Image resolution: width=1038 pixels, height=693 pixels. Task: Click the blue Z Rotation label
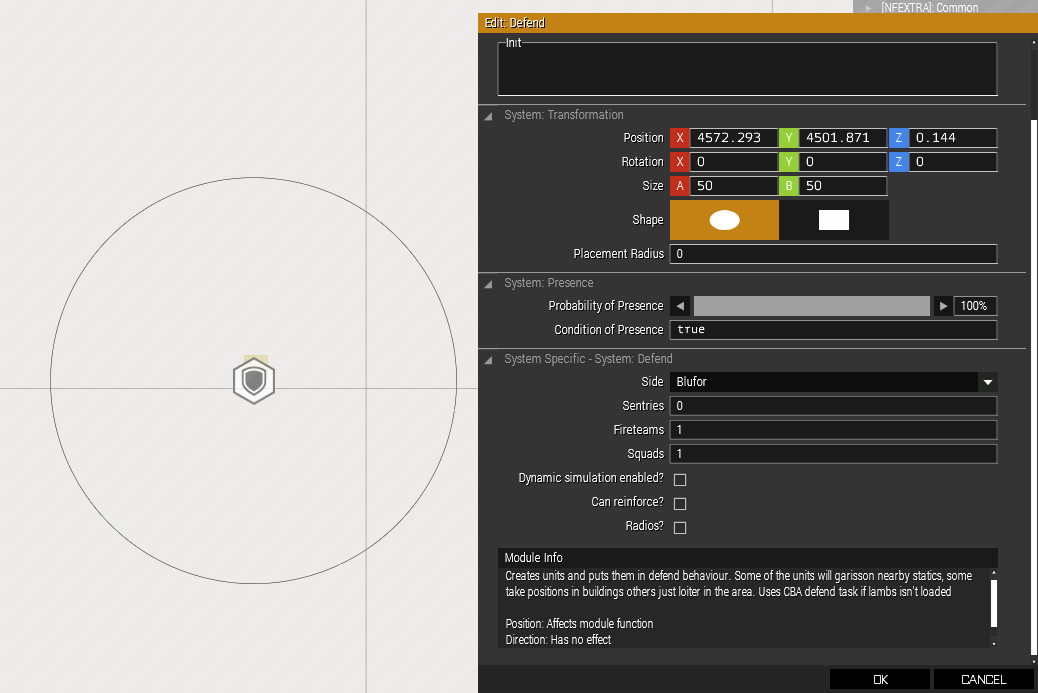pyautogui.click(x=898, y=162)
